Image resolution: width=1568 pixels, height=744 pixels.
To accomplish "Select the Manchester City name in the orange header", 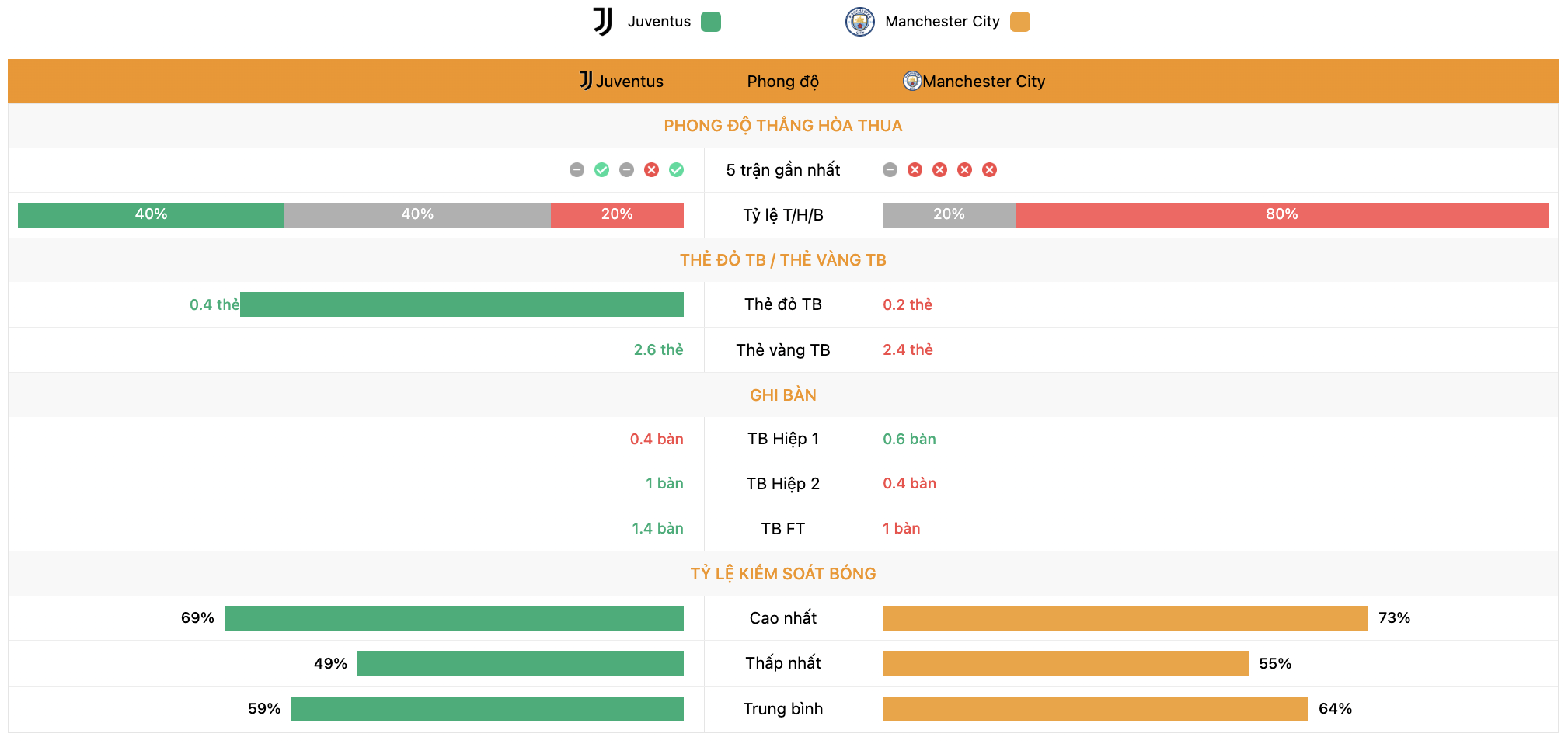I will point(984,82).
